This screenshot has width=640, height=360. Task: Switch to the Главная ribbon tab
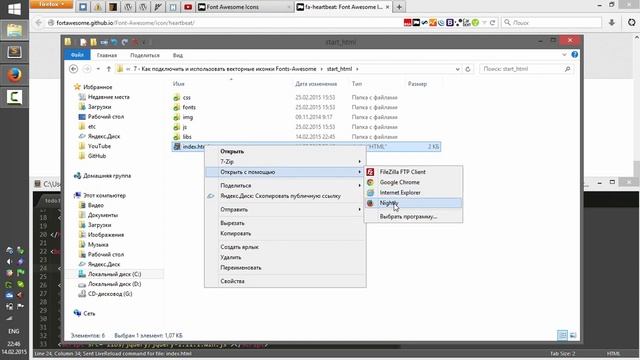click(x=107, y=55)
